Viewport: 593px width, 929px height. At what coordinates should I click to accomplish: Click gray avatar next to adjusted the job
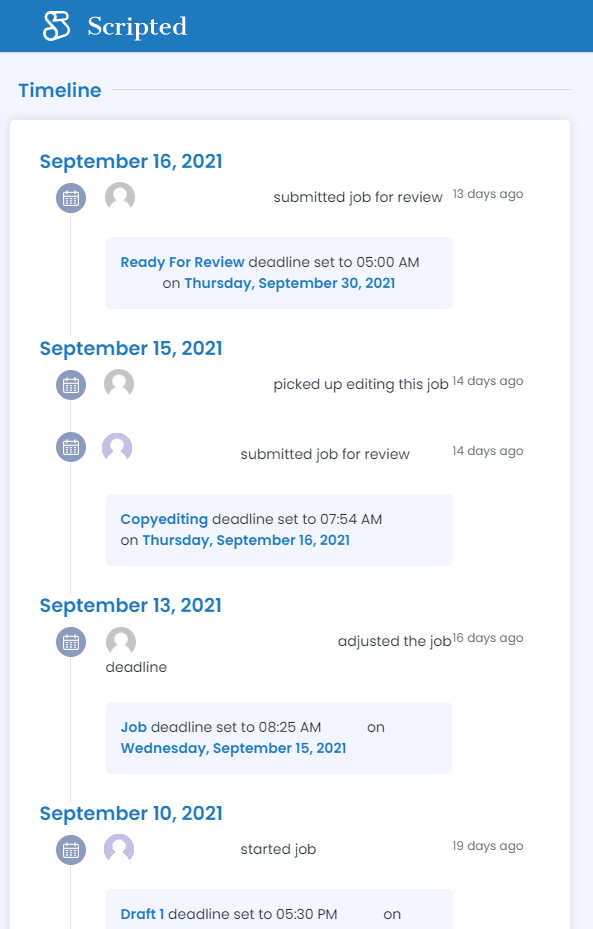121,642
